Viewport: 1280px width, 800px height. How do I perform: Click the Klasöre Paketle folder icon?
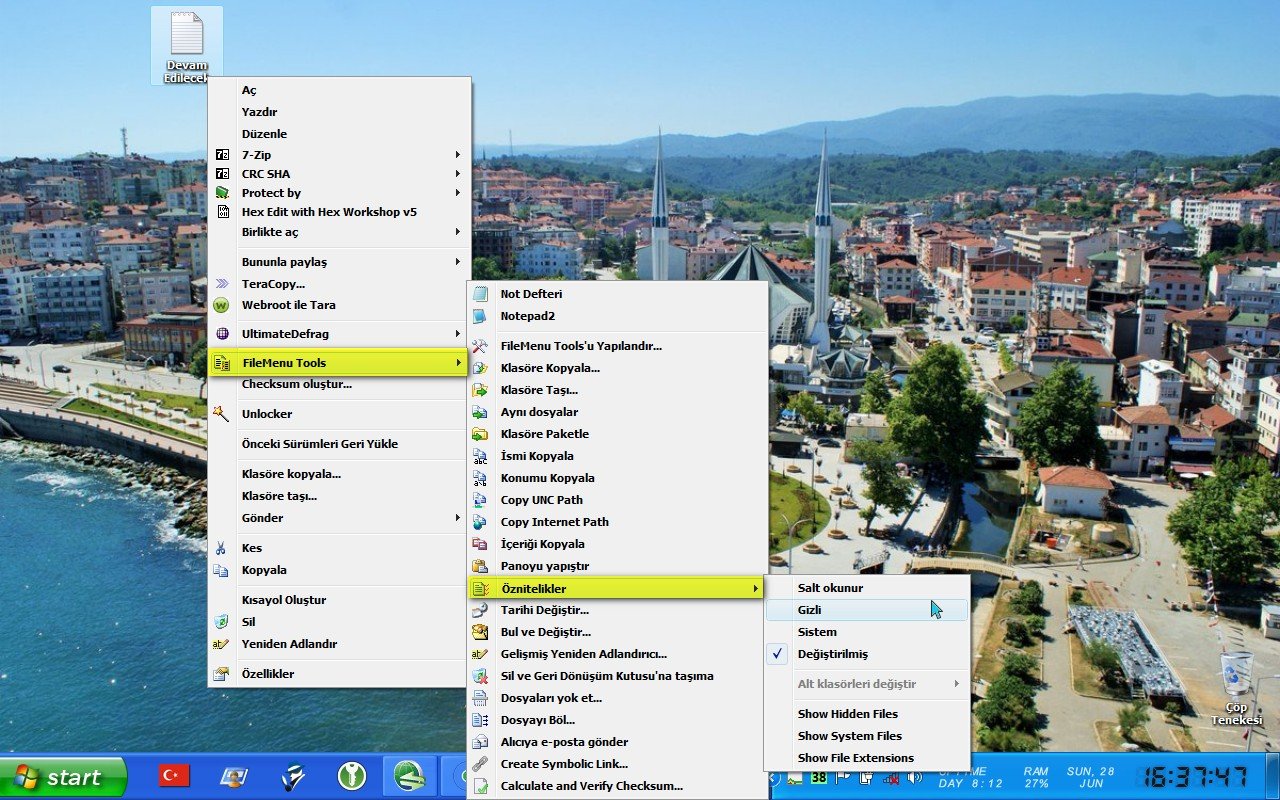[480, 434]
